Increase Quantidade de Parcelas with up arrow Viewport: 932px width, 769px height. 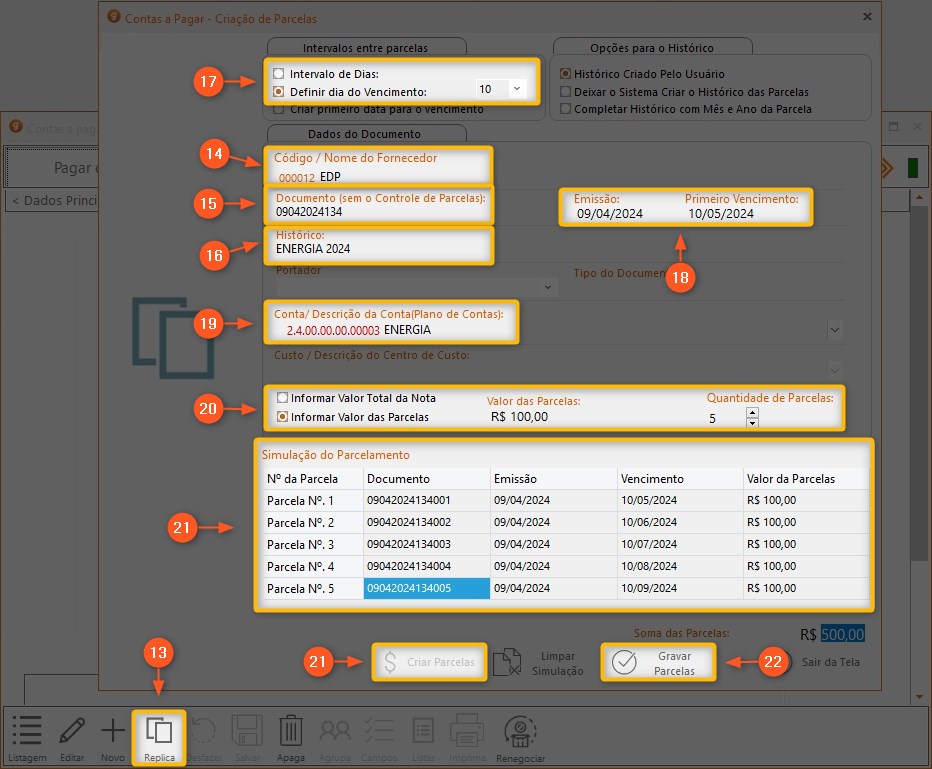tap(752, 412)
